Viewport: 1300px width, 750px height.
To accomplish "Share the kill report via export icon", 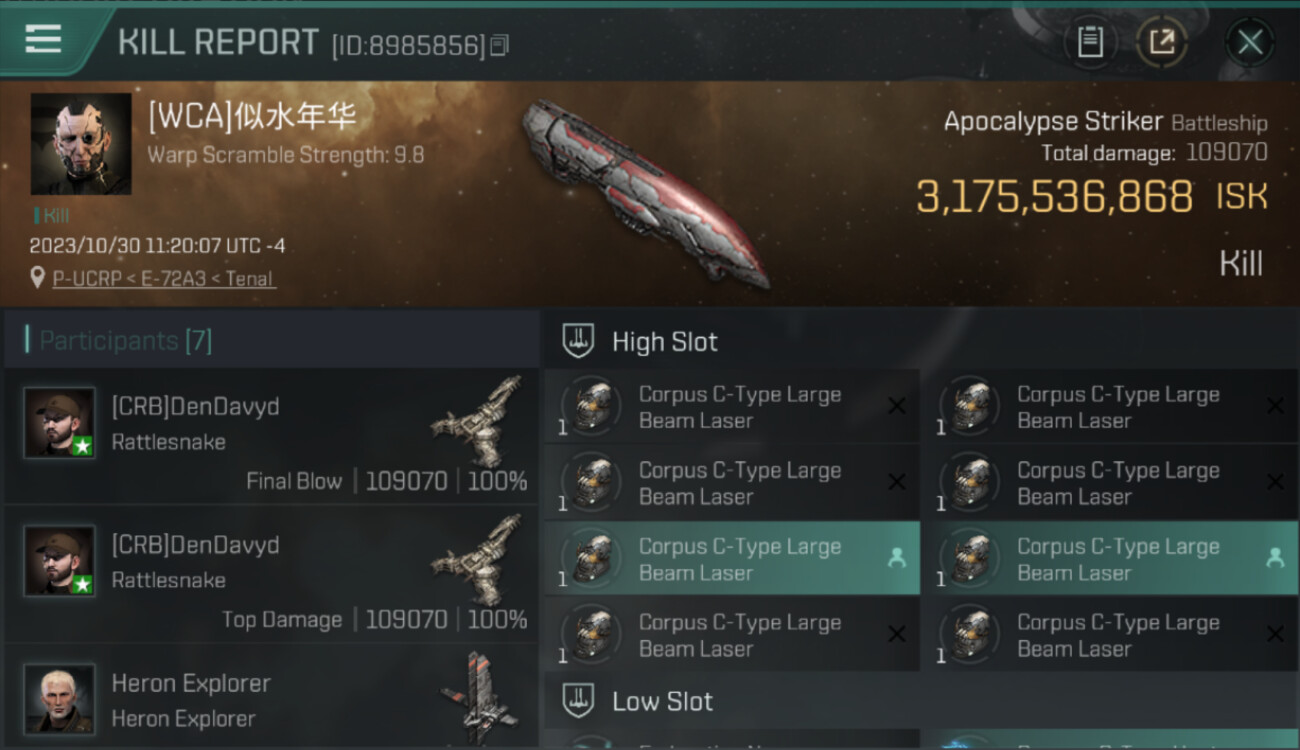I will pos(1162,42).
